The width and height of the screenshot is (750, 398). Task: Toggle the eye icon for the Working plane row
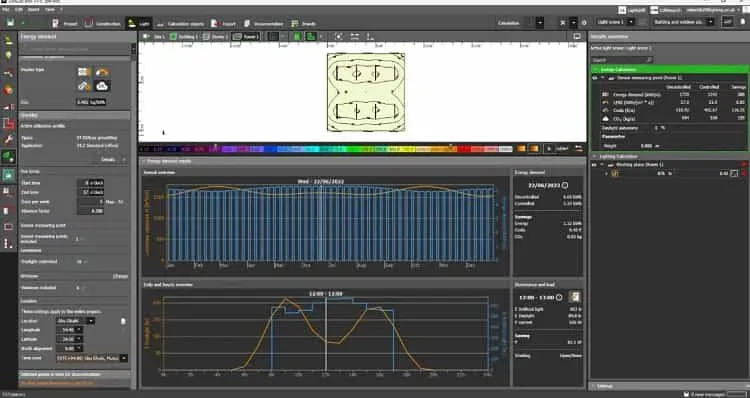(x=595, y=165)
